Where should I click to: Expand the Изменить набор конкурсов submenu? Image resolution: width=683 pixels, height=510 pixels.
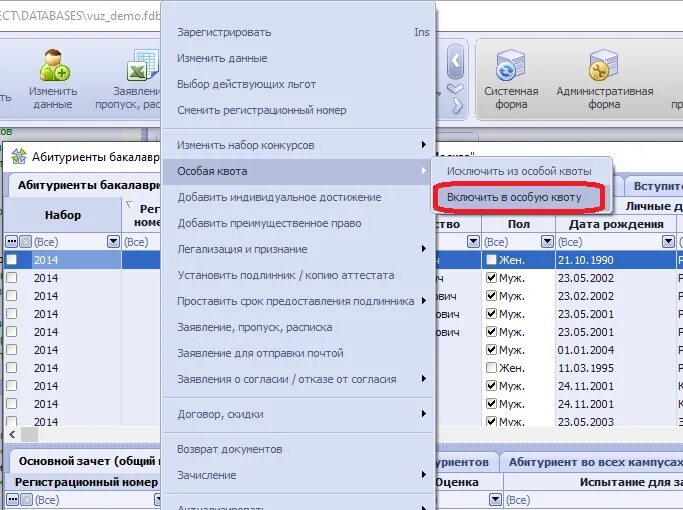click(423, 145)
